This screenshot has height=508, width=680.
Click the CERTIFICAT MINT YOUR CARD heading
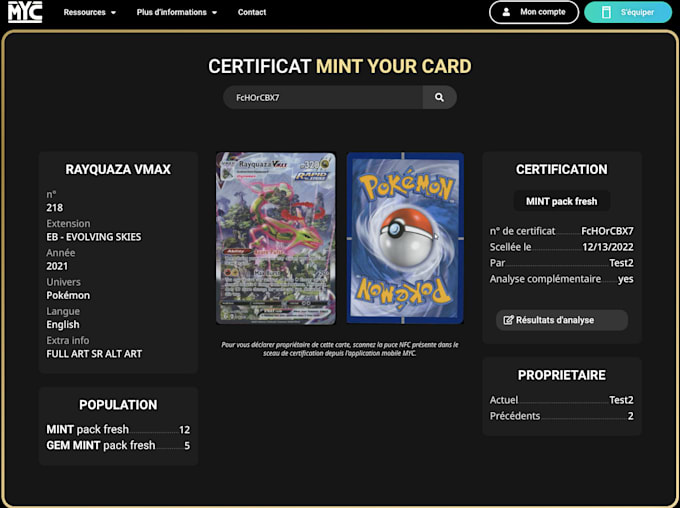coord(340,66)
